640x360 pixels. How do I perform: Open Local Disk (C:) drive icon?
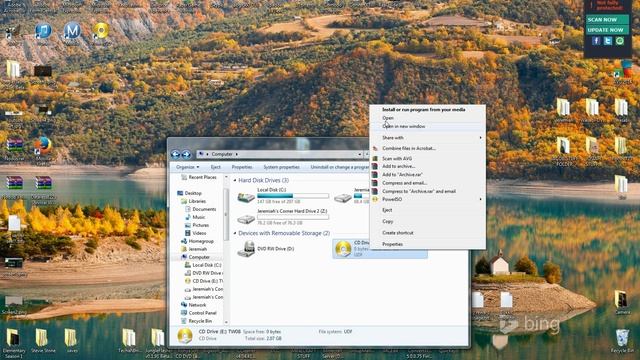coord(246,197)
